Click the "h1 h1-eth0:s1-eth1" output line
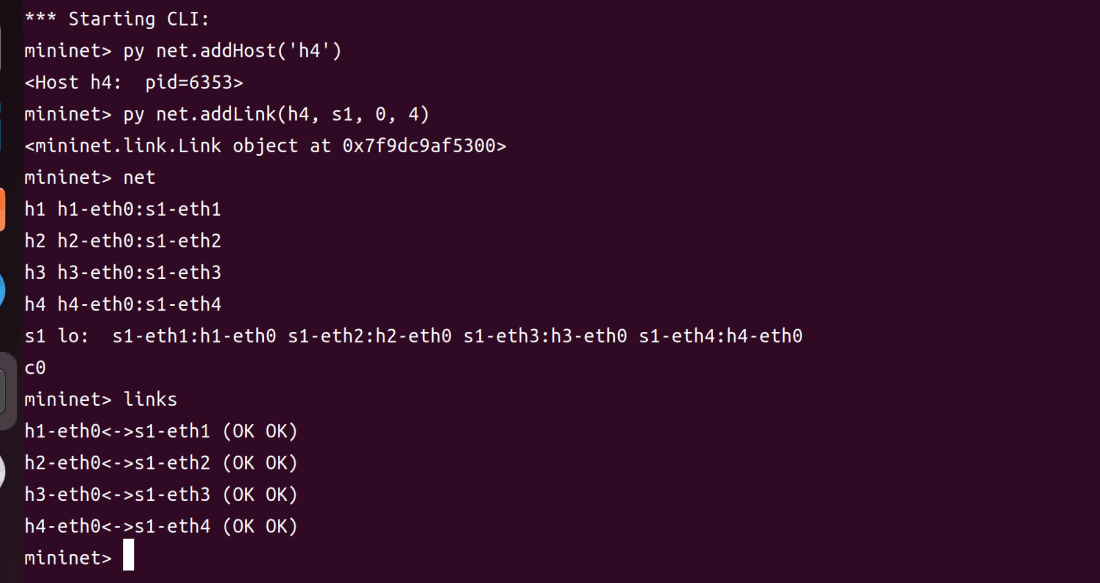Image resolution: width=1100 pixels, height=583 pixels. [x=123, y=209]
